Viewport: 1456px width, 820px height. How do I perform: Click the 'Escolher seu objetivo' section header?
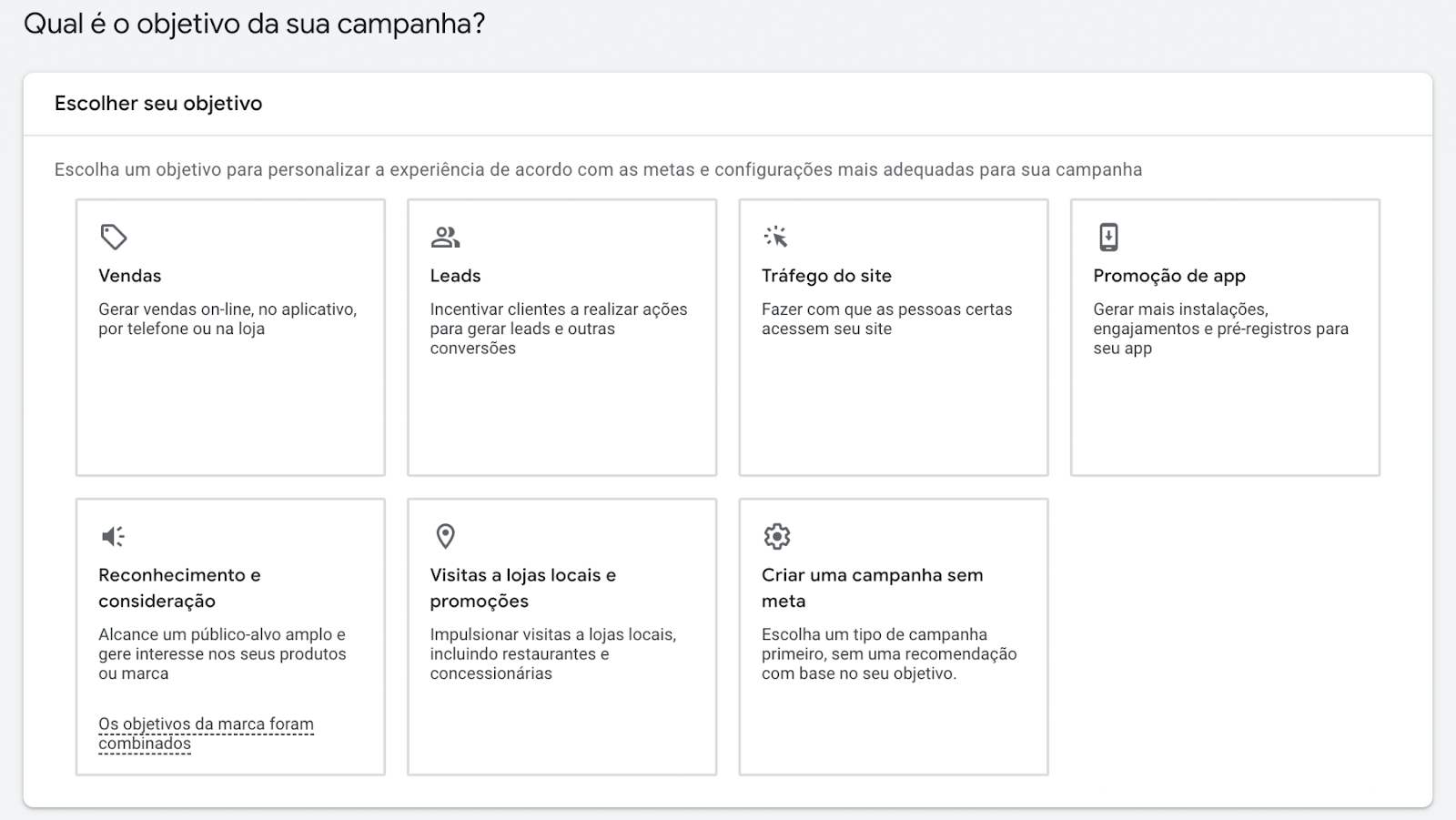coord(158,104)
